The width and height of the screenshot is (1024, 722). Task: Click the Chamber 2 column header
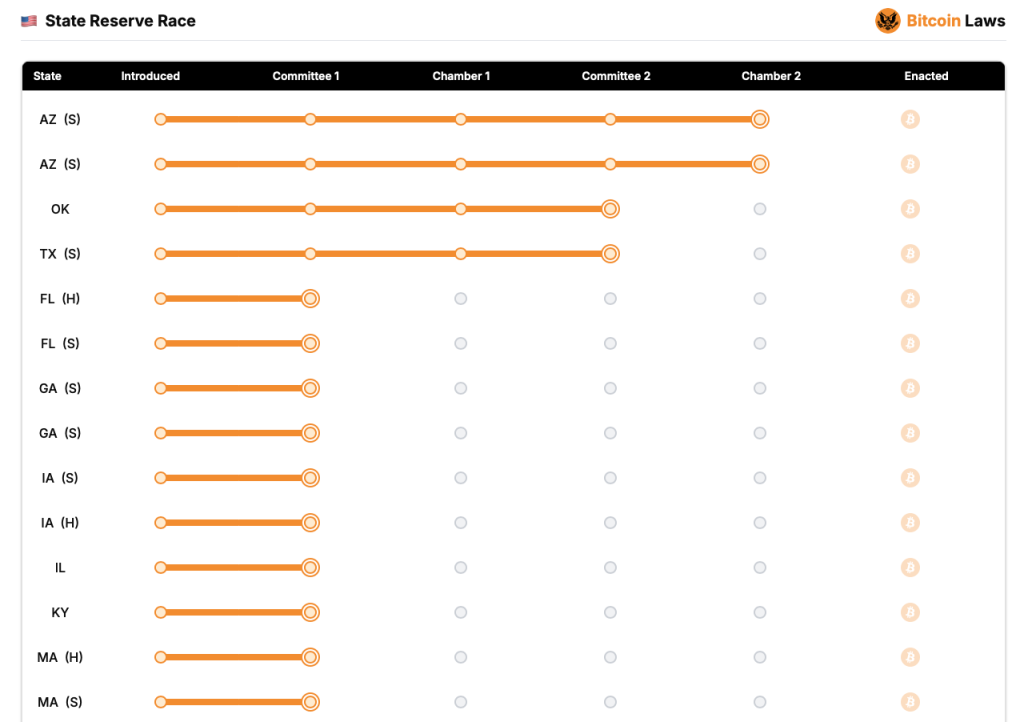[771, 76]
